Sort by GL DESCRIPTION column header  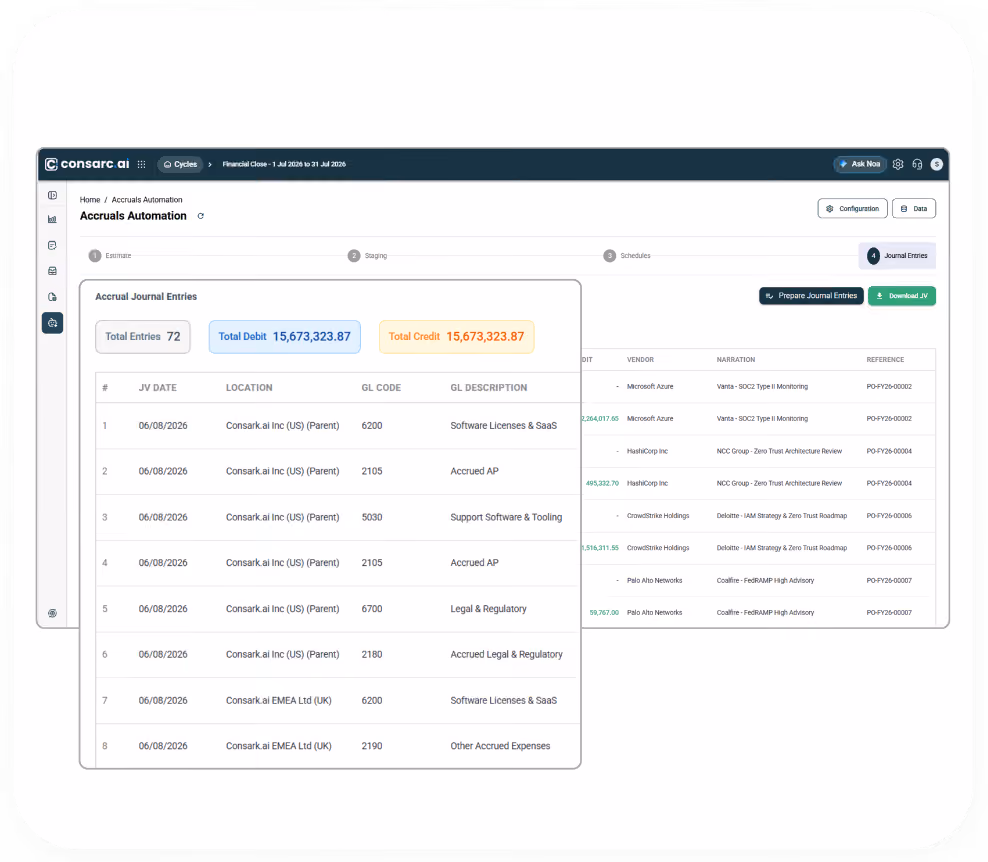click(489, 388)
